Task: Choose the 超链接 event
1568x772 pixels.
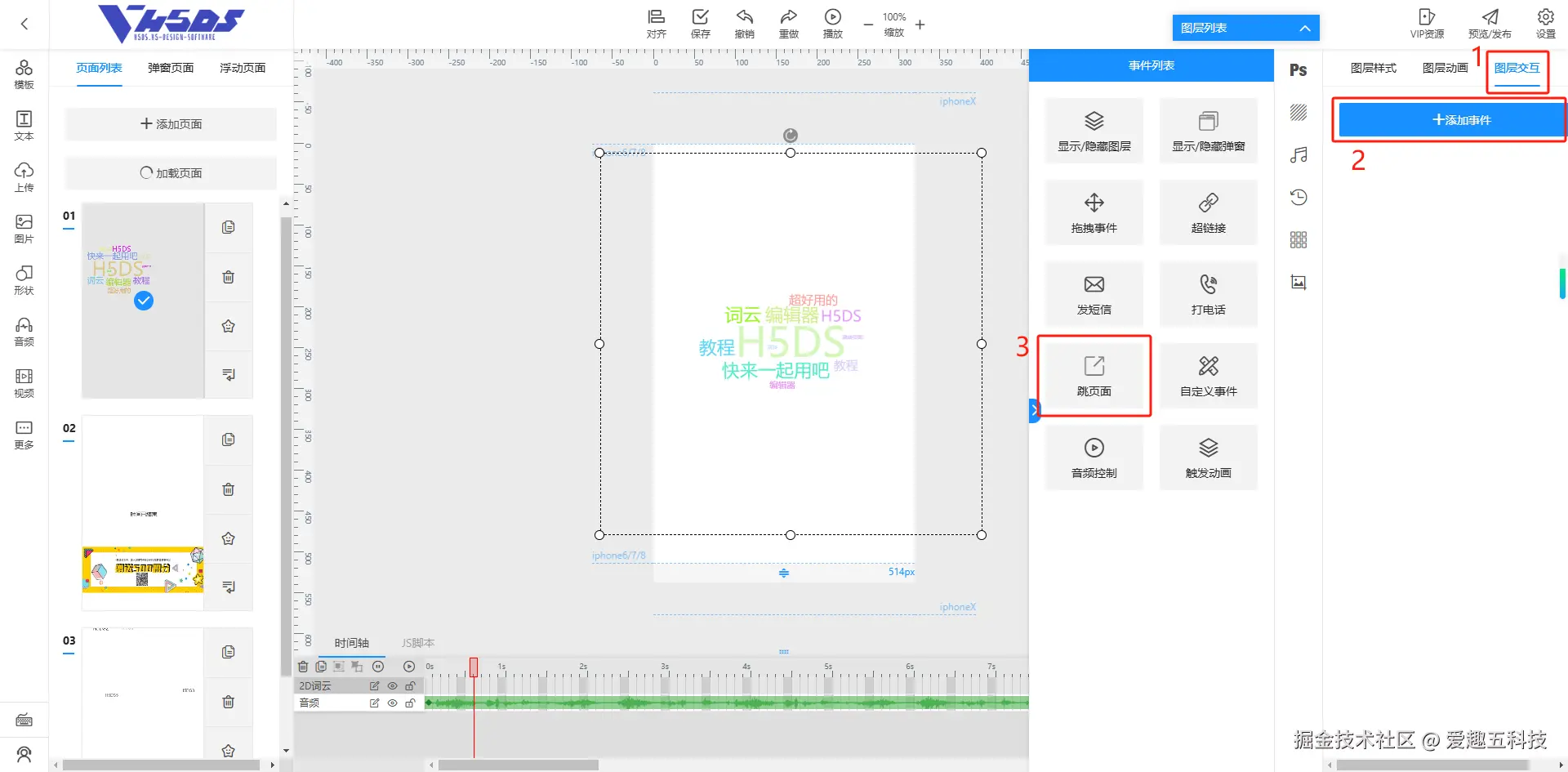Action: (1209, 212)
